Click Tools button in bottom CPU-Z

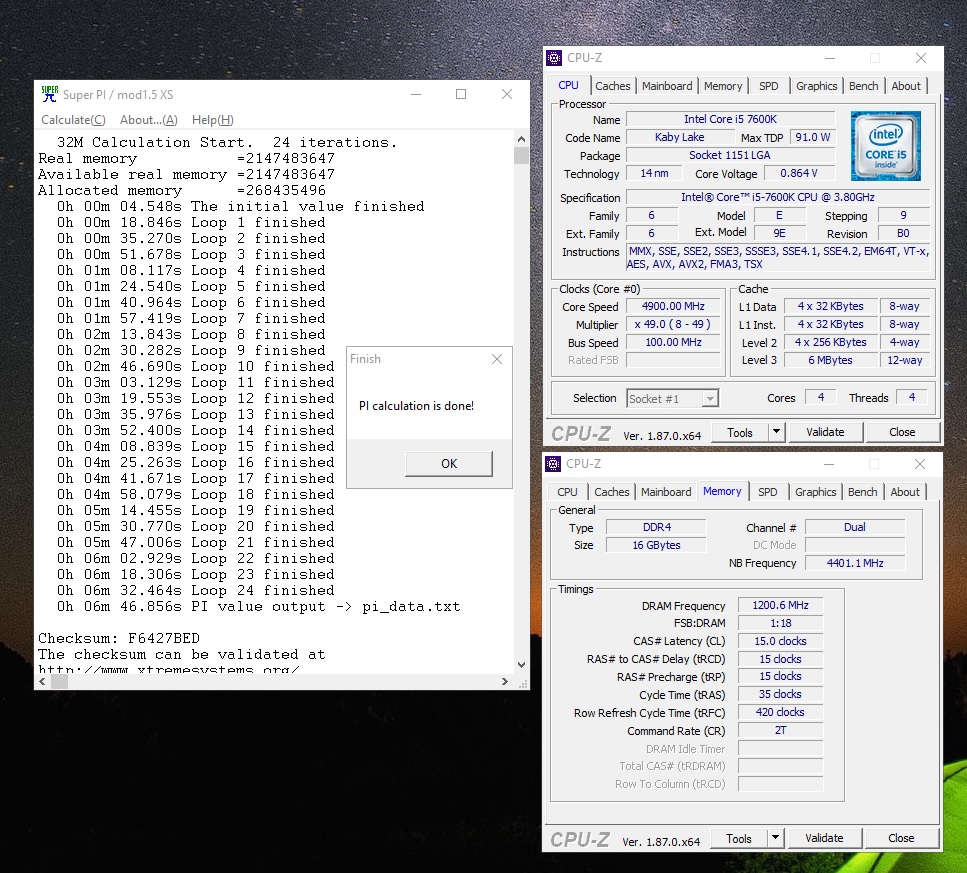(738, 838)
